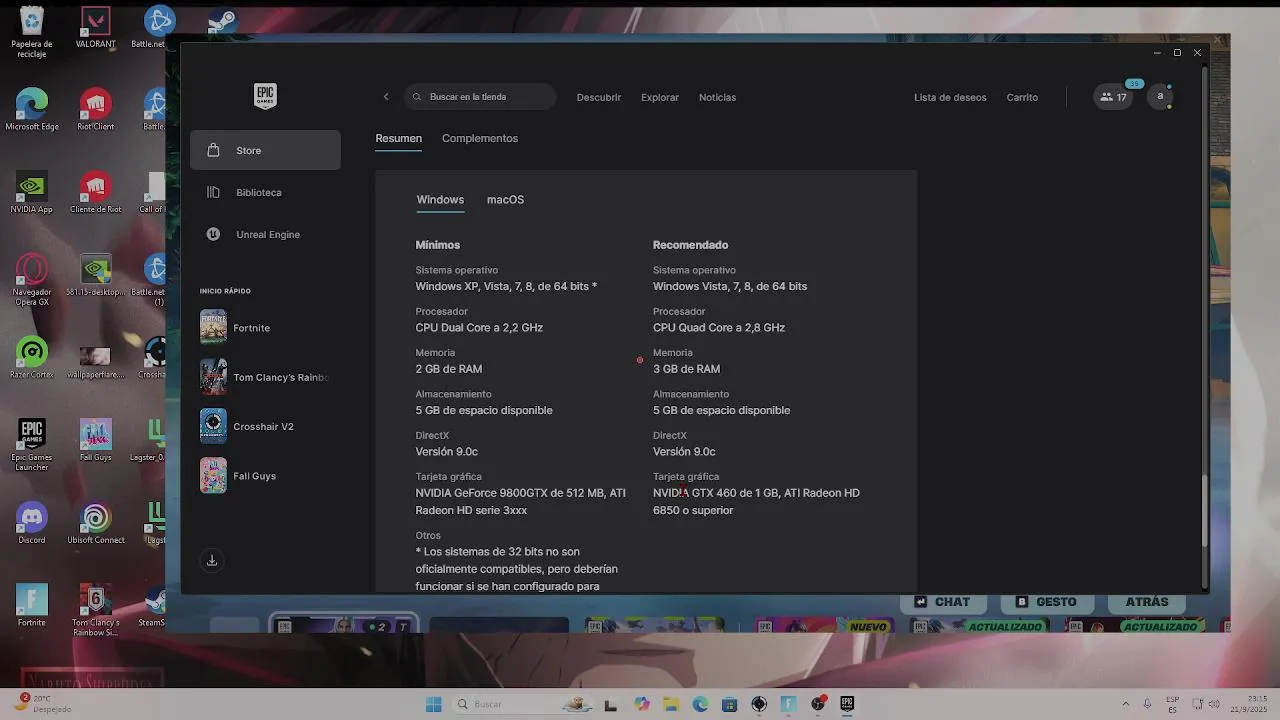Open NVIDIA App desktop shortcut
Viewport: 1280px width, 720px height.
[32, 192]
